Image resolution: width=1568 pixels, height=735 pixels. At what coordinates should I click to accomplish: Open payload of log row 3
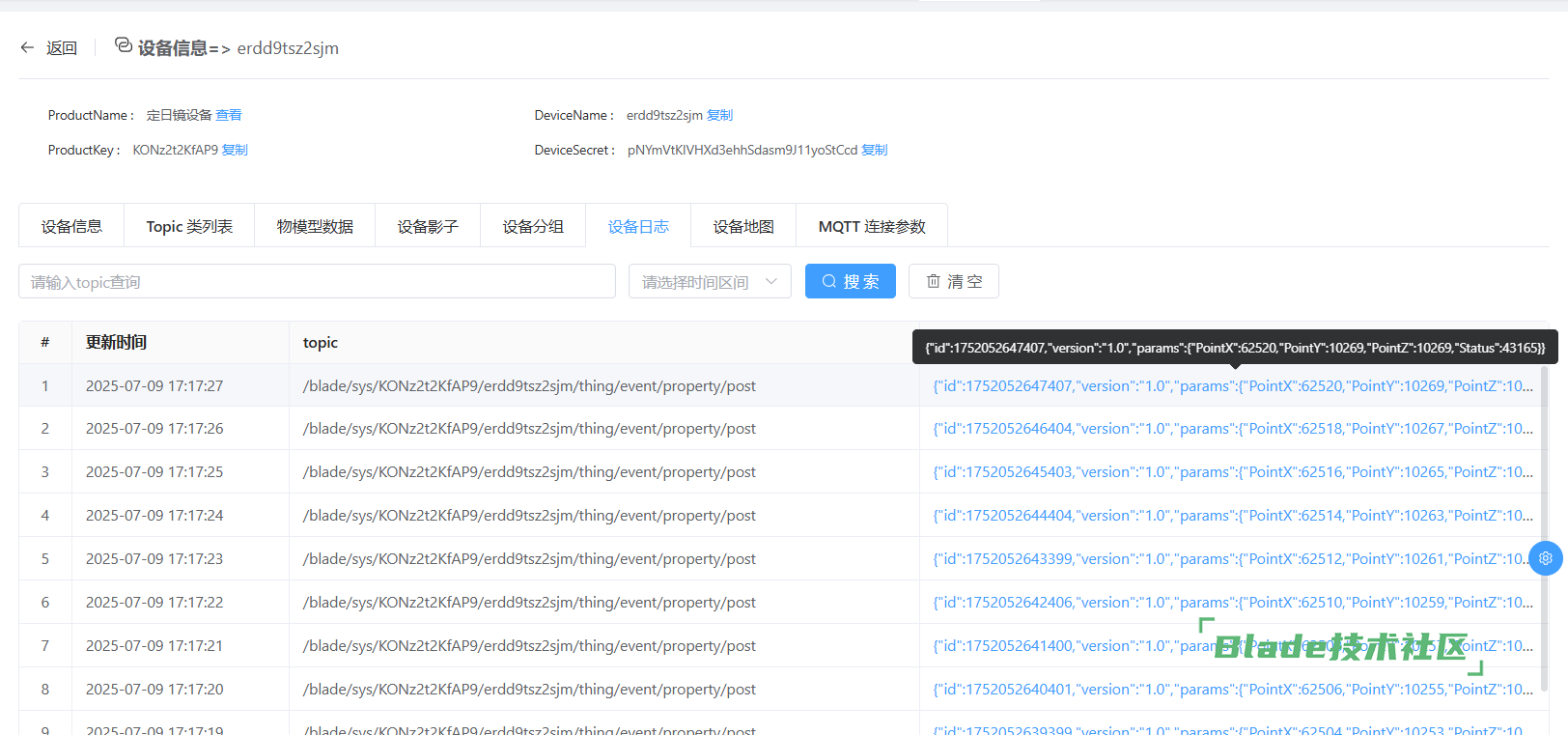tap(1232, 471)
